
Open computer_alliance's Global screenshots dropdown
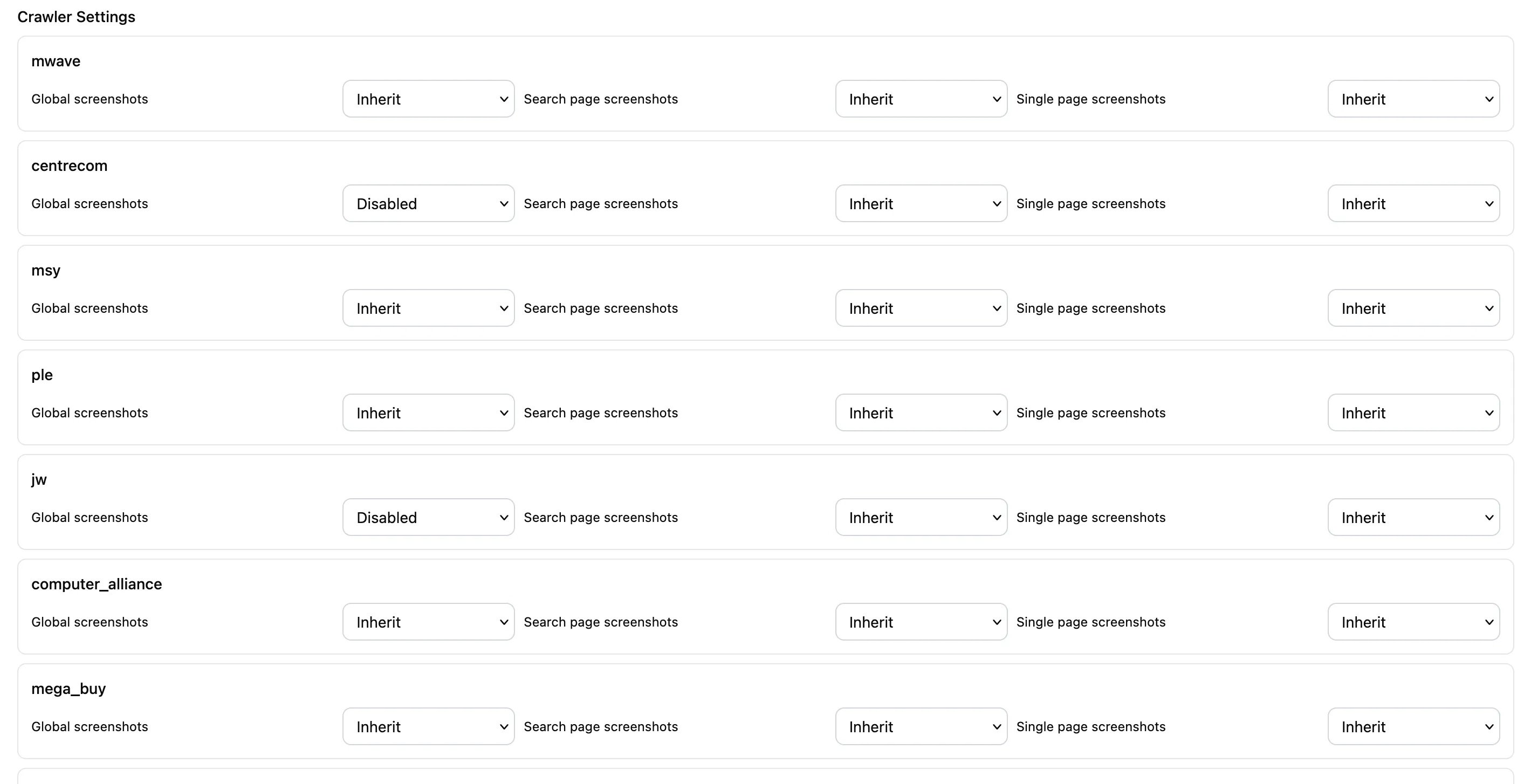[428, 621]
